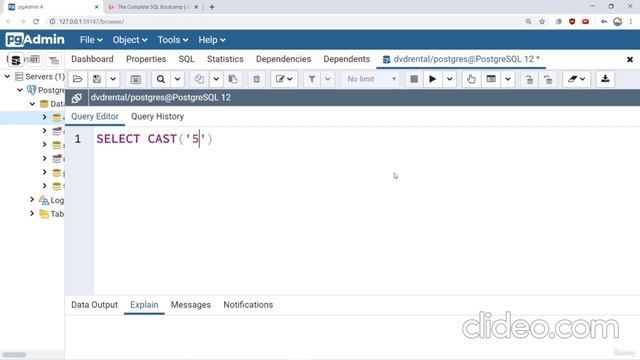Screen dimensions: 640x360
Task: Collapse the PostgreSQL server tree node
Action: tap(20, 90)
